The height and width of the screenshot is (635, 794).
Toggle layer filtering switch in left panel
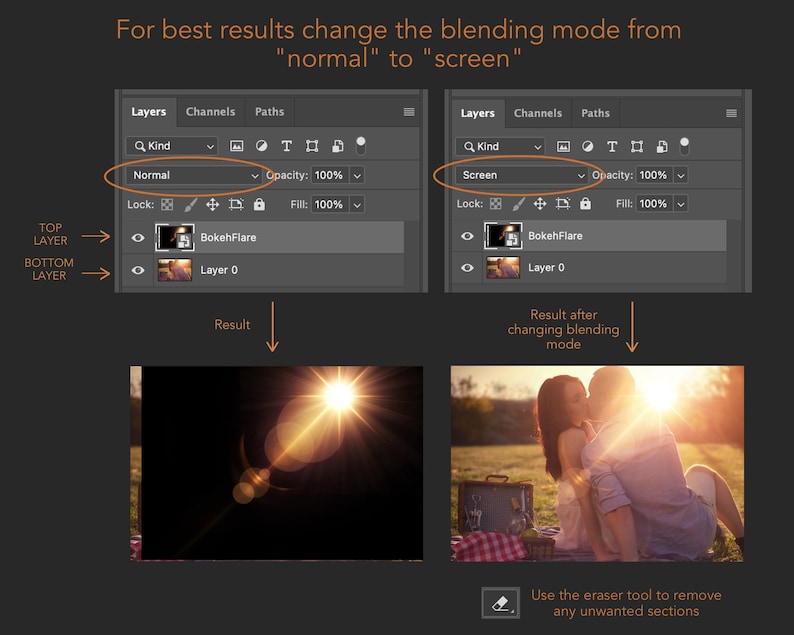pos(361,146)
